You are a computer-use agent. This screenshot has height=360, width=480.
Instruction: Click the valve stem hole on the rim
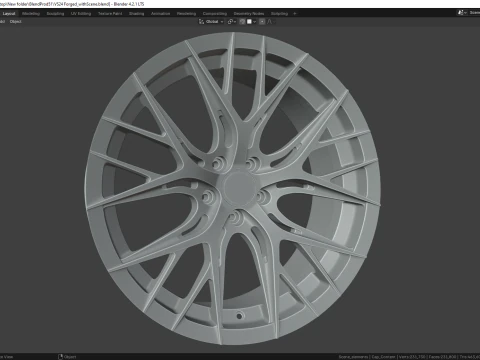pos(239,316)
